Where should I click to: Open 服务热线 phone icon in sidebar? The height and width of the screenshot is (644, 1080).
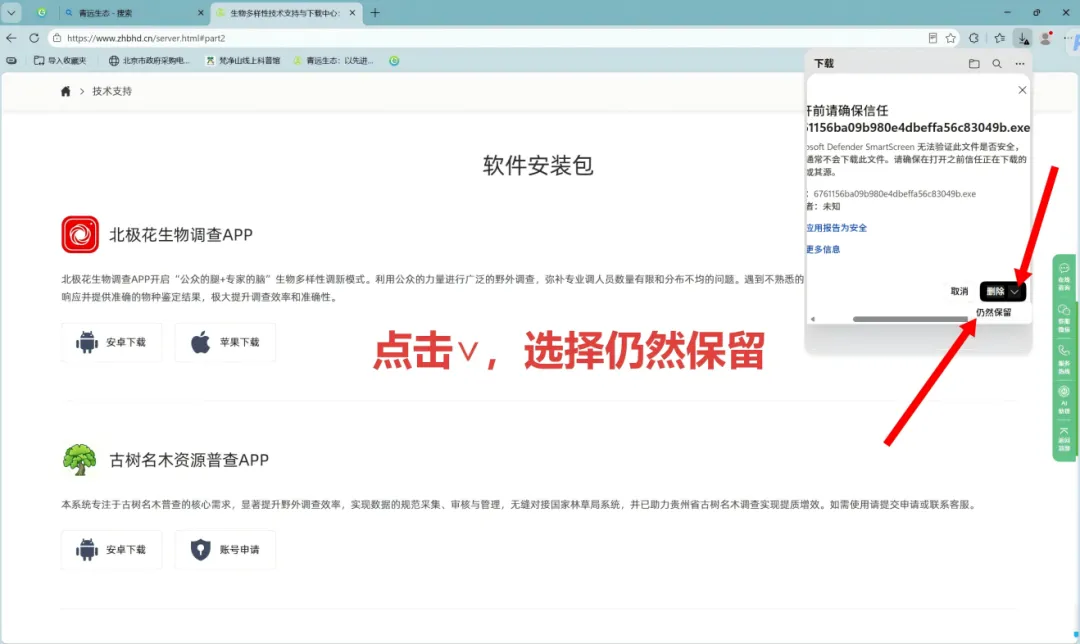(1063, 360)
